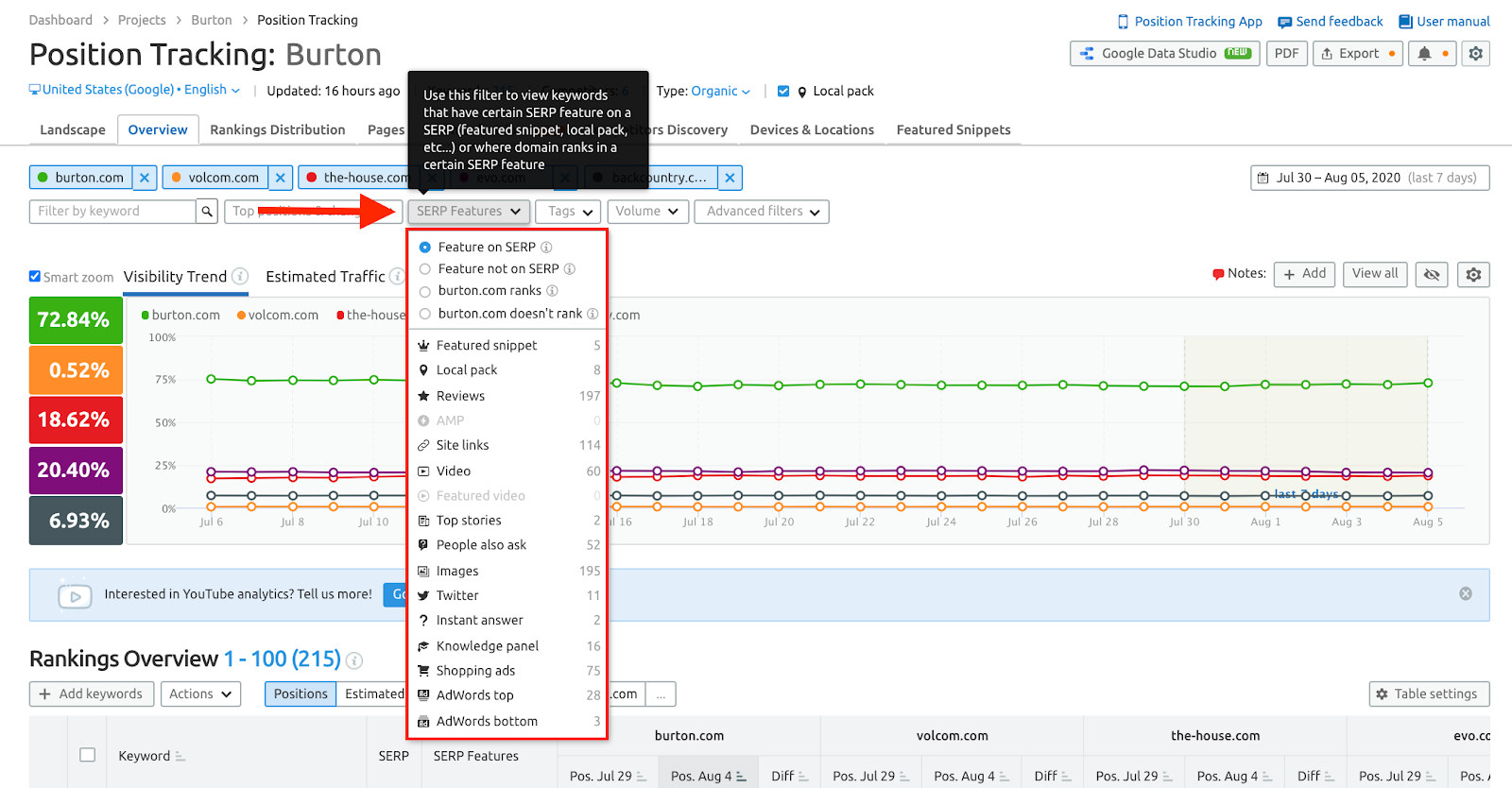Viewport: 1512px width, 788px height.
Task: Hide notes using the crossed-eye icon
Action: (1432, 274)
